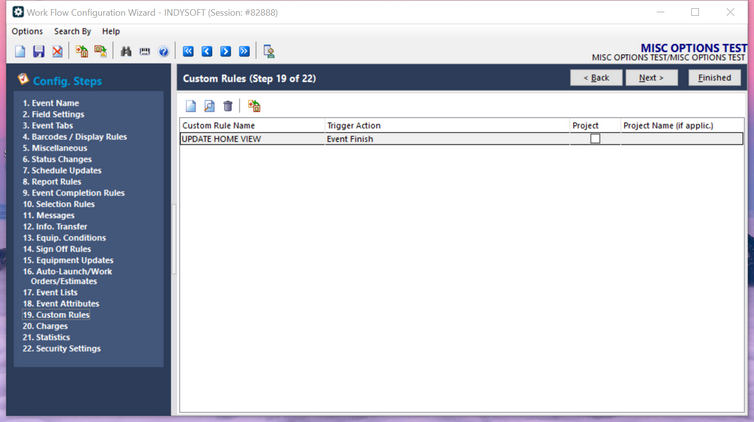Open the Search By menu
This screenshot has height=422, width=754.
tap(72, 32)
